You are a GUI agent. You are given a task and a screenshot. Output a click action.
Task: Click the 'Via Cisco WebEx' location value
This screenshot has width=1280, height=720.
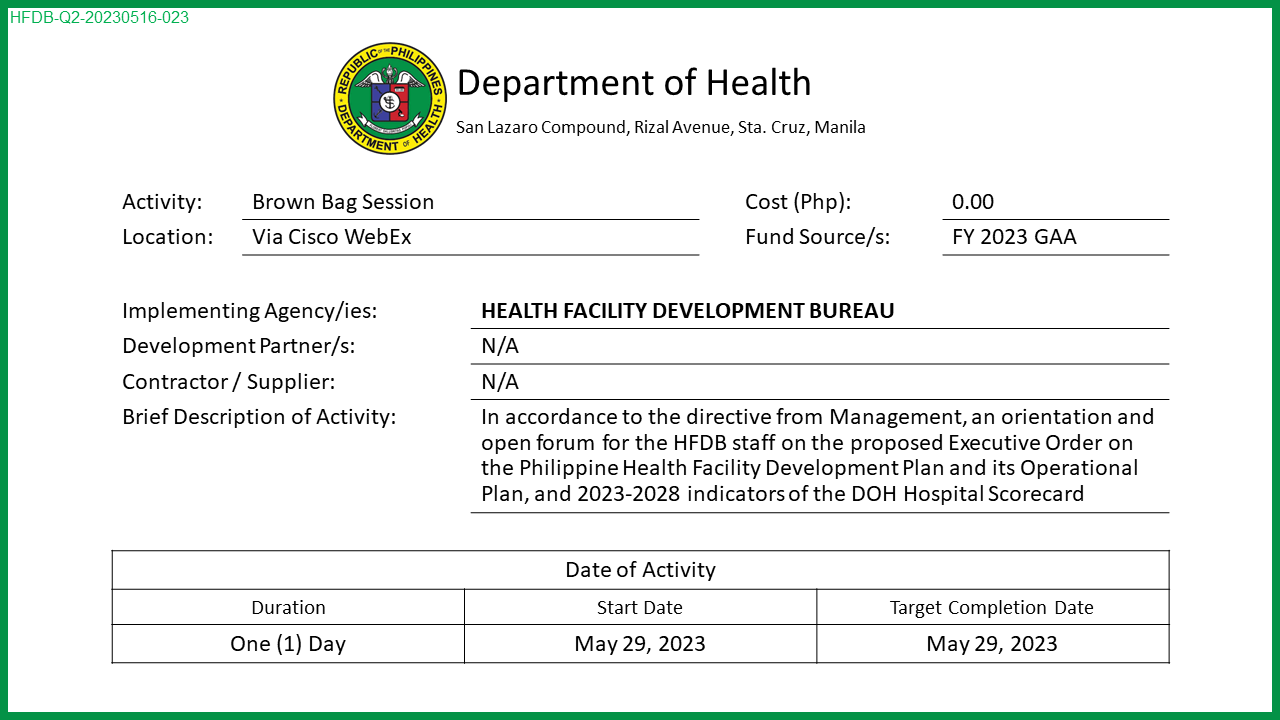click(x=332, y=237)
